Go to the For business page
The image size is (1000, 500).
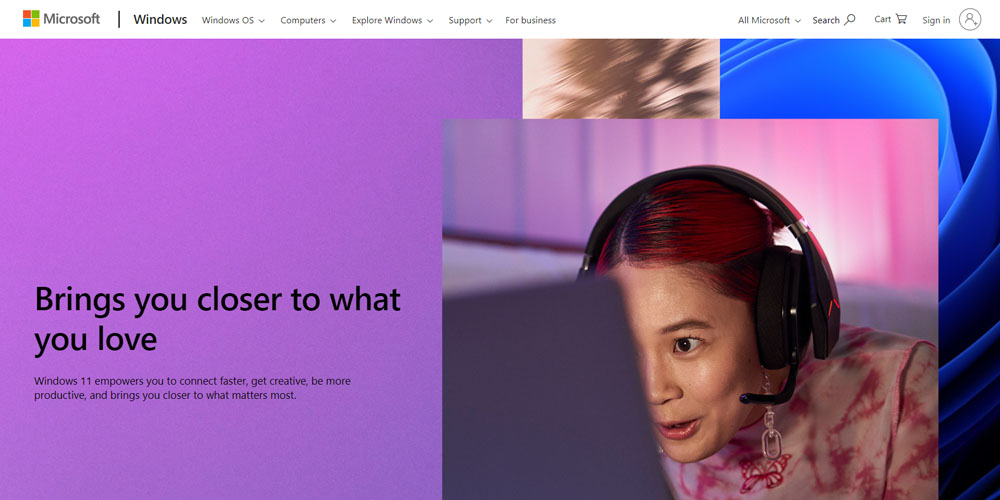tap(530, 20)
